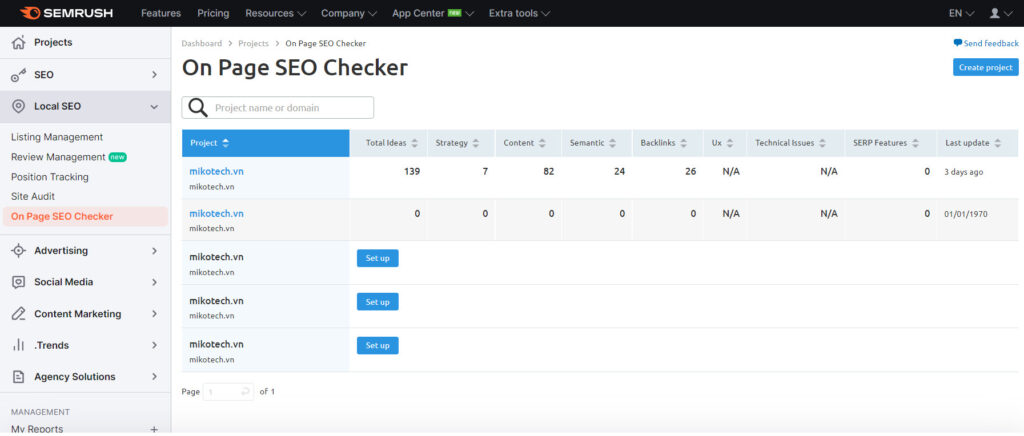
Task: Open the Company dropdown menu
Action: (x=349, y=13)
